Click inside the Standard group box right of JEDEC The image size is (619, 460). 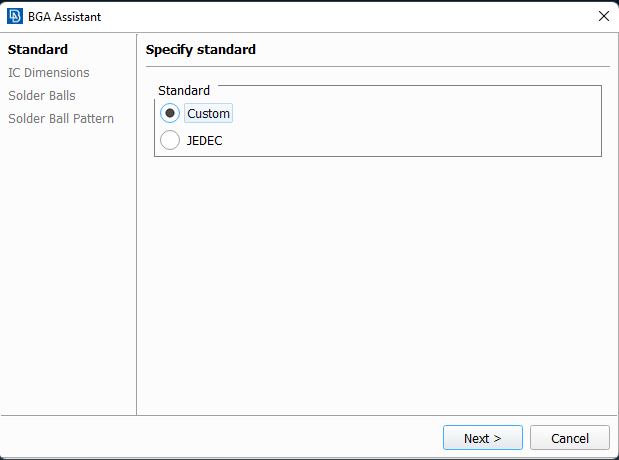click(x=411, y=141)
